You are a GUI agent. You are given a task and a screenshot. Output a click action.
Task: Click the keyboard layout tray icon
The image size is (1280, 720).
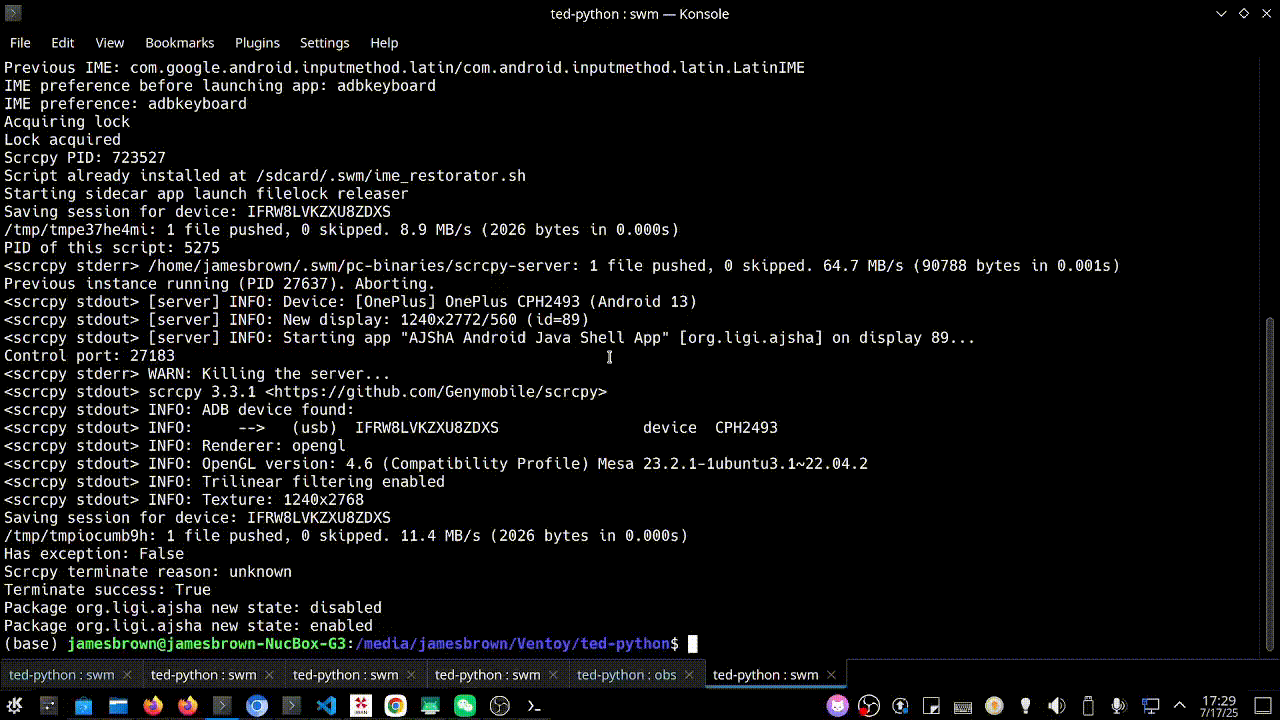tap(961, 705)
